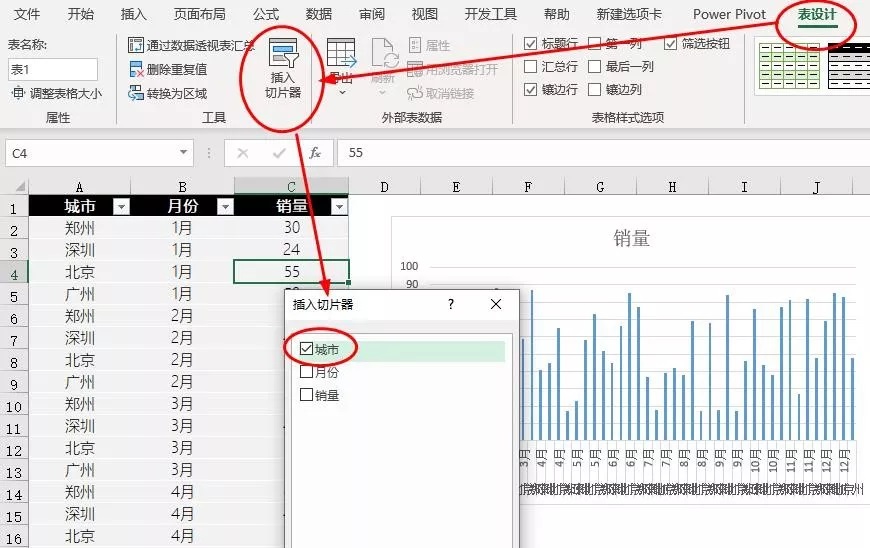Toggle Last Column (最后一列) checkbox

pos(594,67)
